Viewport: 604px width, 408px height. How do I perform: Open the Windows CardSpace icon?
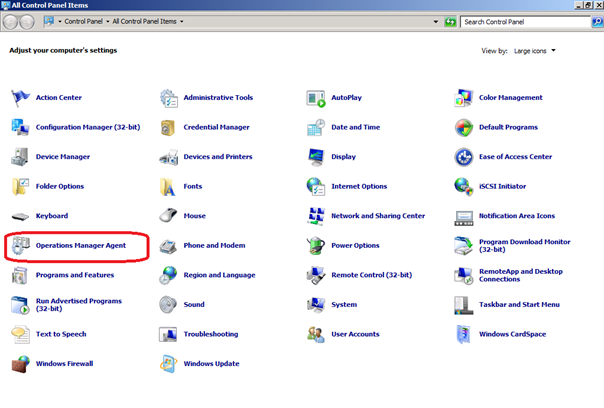click(463, 334)
